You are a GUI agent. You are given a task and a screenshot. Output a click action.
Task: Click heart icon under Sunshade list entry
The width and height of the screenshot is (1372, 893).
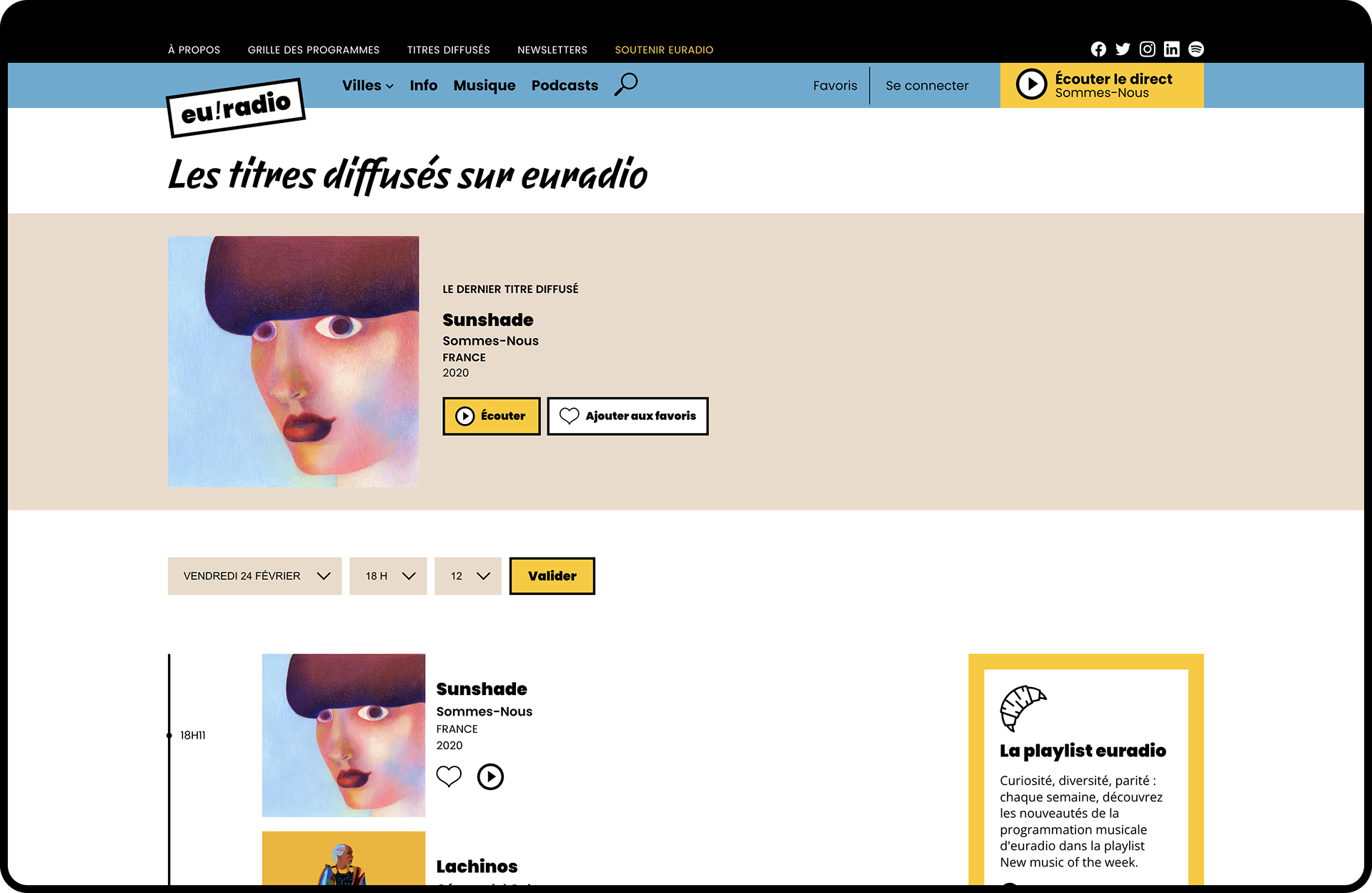click(x=449, y=776)
